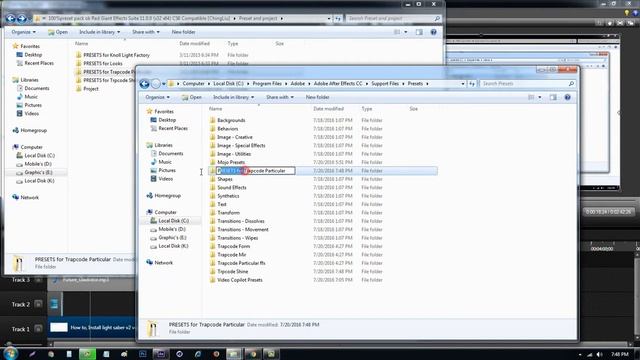Open Desktop in front window Favorites

167,120
